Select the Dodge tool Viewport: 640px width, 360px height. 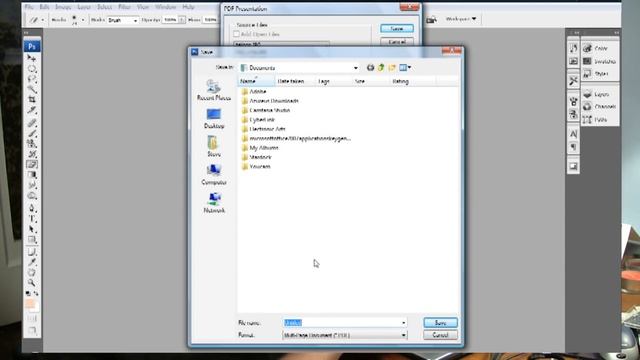31,196
